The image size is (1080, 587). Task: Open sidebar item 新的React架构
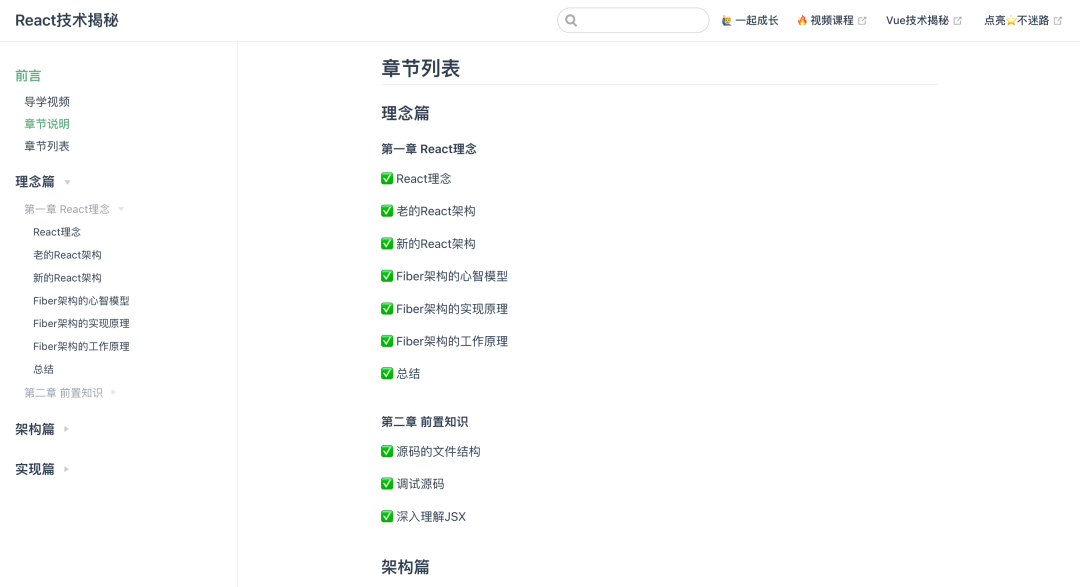tap(68, 278)
